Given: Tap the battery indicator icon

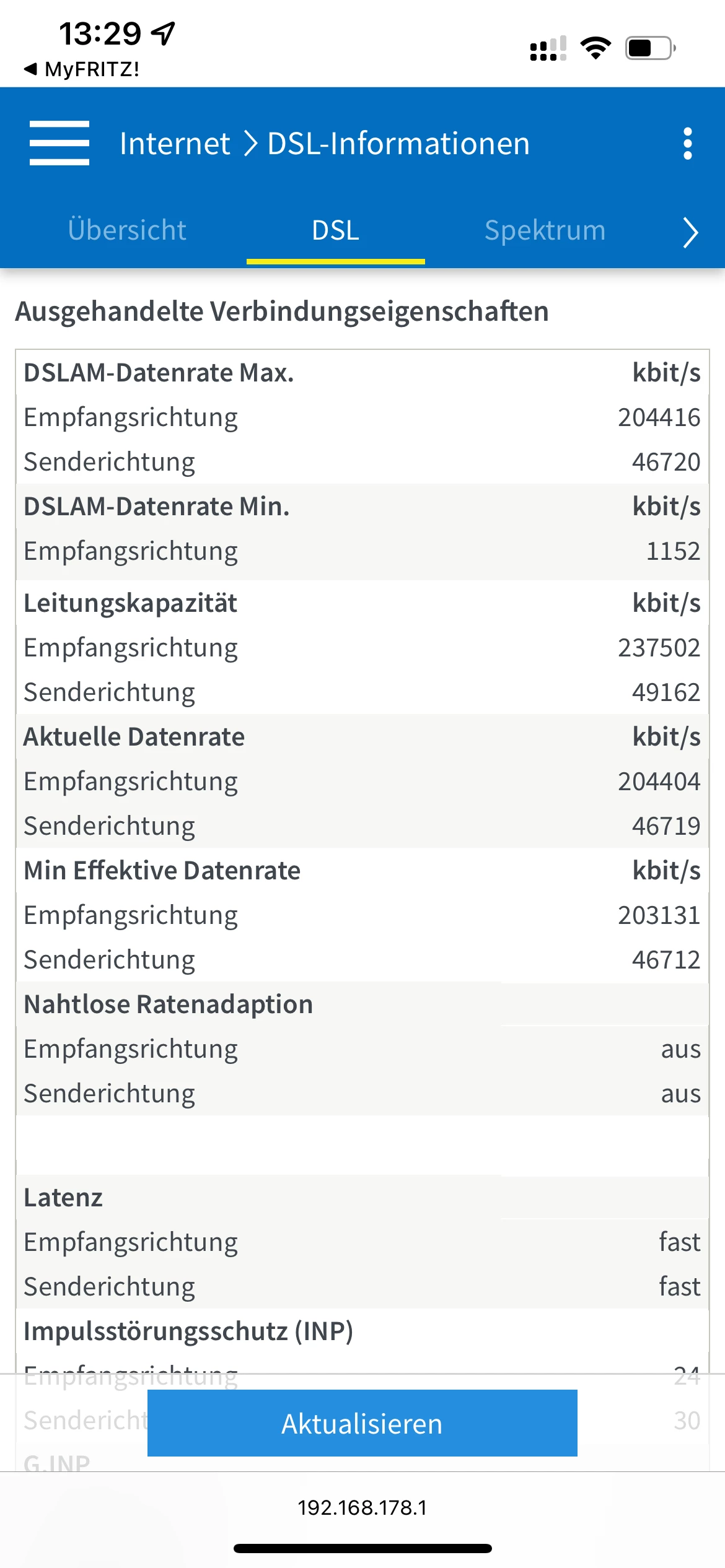Looking at the screenshot, I should 650,48.
